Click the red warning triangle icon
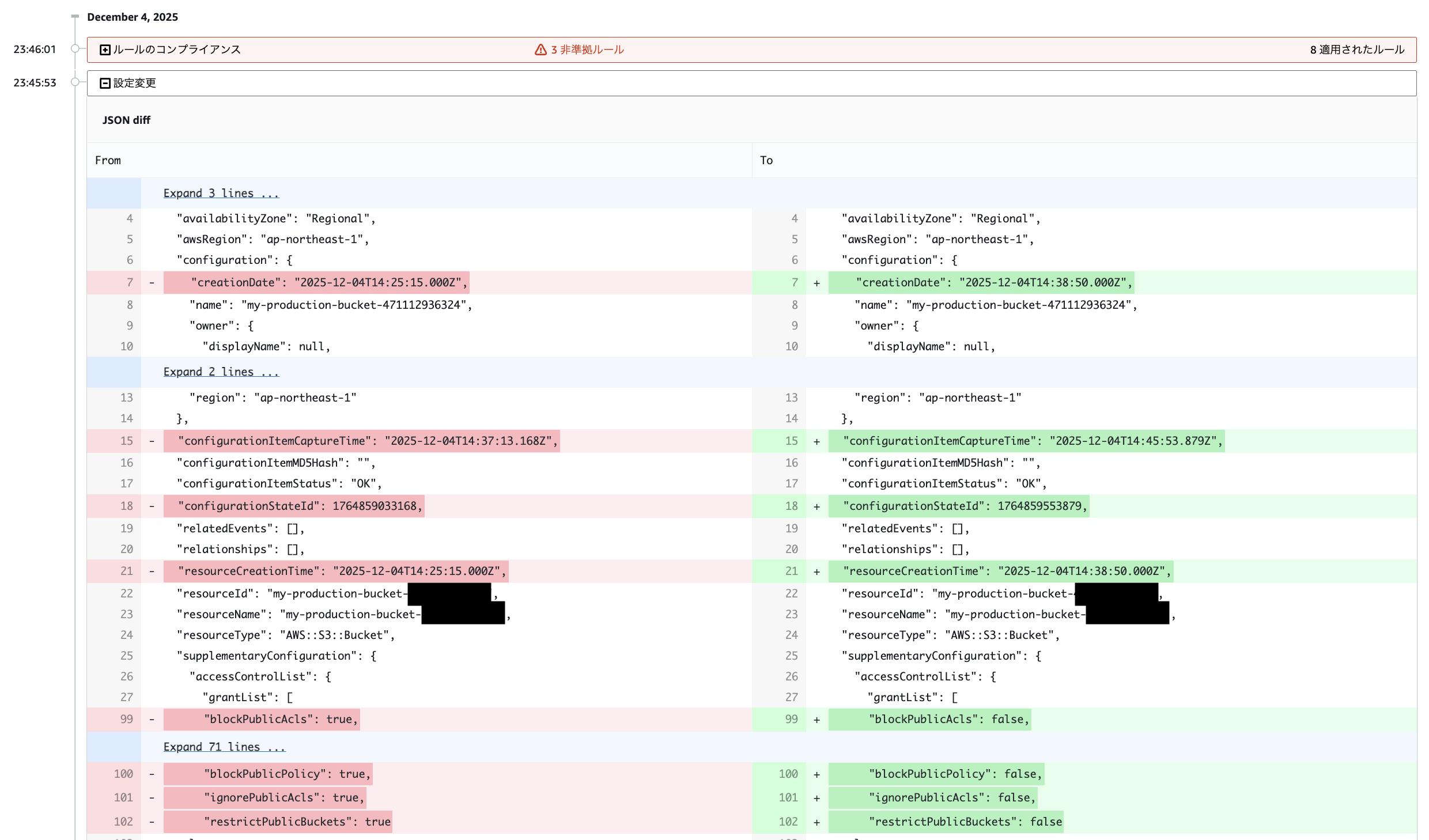 click(x=540, y=50)
